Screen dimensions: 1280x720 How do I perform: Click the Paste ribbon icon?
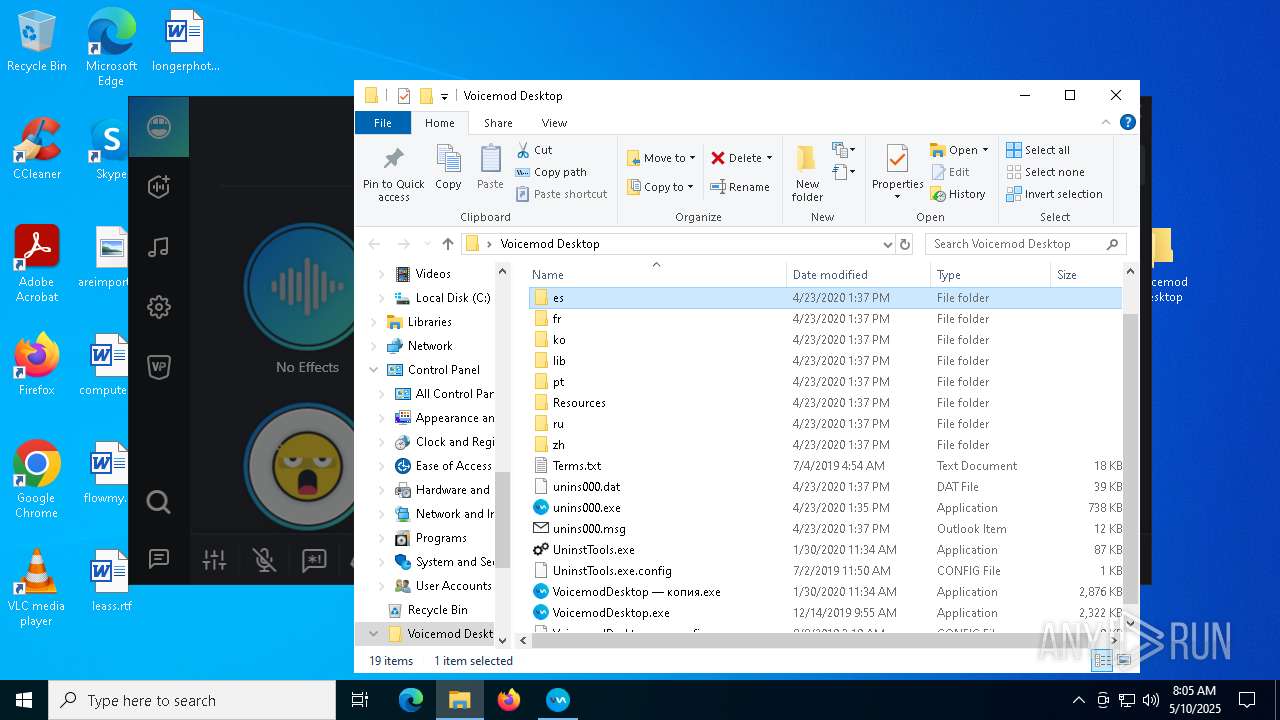[490, 167]
